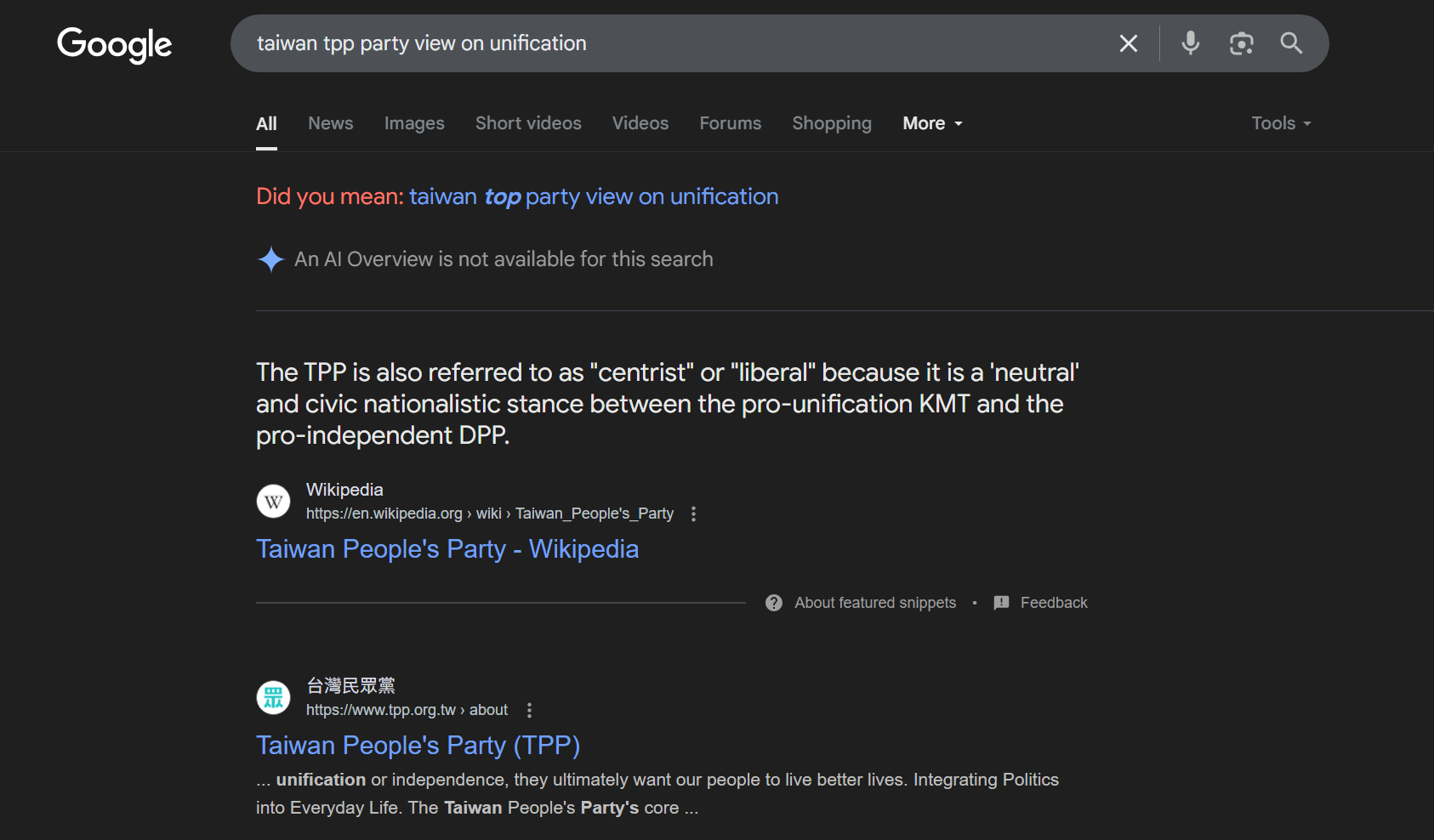Select the Short videos tab
The image size is (1434, 840).
coord(528,123)
